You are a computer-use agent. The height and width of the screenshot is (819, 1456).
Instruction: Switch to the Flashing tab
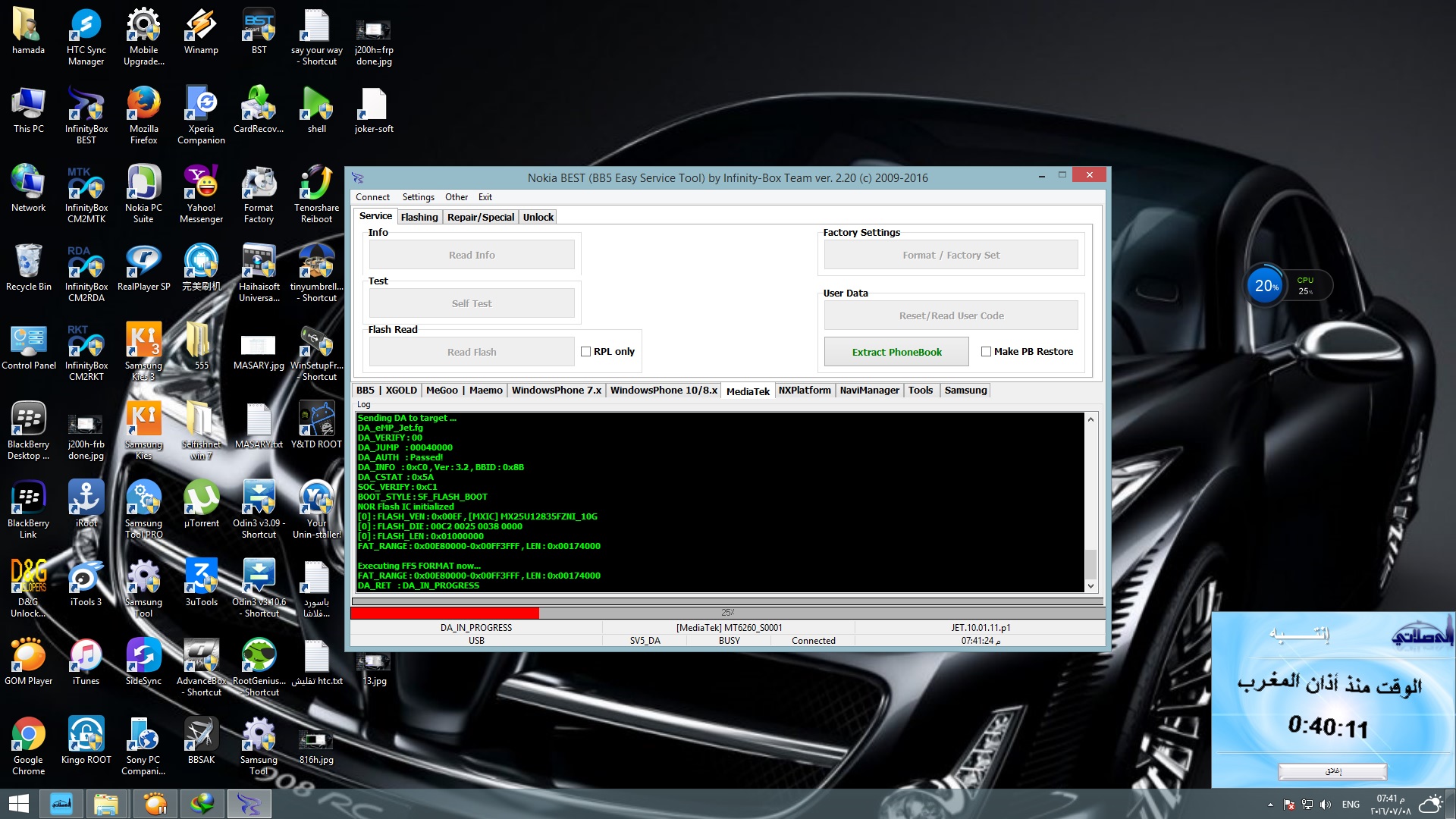pos(419,217)
